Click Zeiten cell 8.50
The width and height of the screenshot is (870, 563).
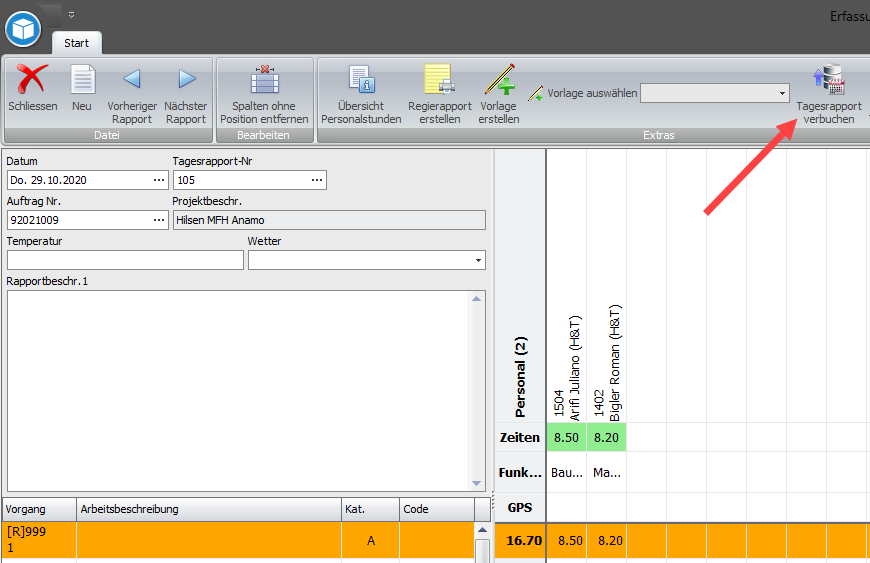pyautogui.click(x=566, y=437)
